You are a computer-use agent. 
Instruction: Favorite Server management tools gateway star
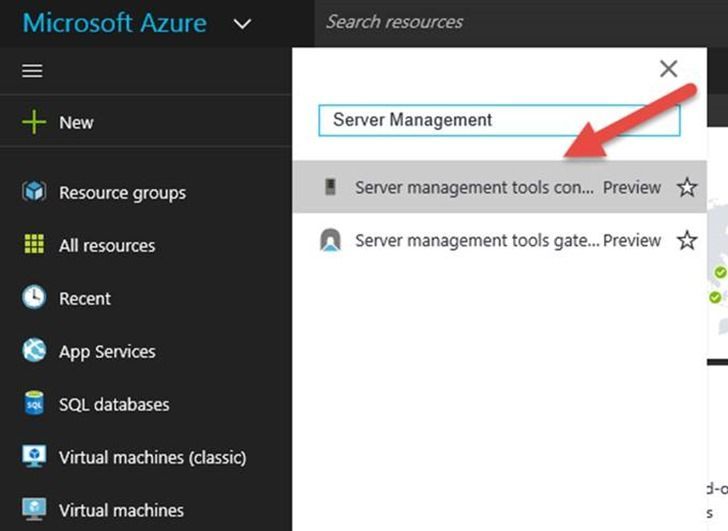(x=686, y=240)
